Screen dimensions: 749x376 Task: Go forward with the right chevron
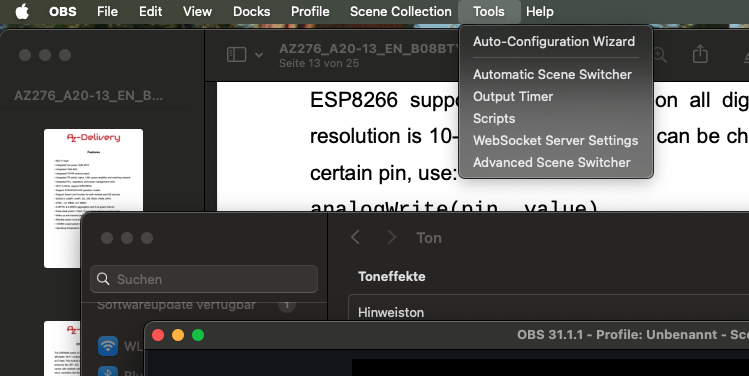coord(392,237)
